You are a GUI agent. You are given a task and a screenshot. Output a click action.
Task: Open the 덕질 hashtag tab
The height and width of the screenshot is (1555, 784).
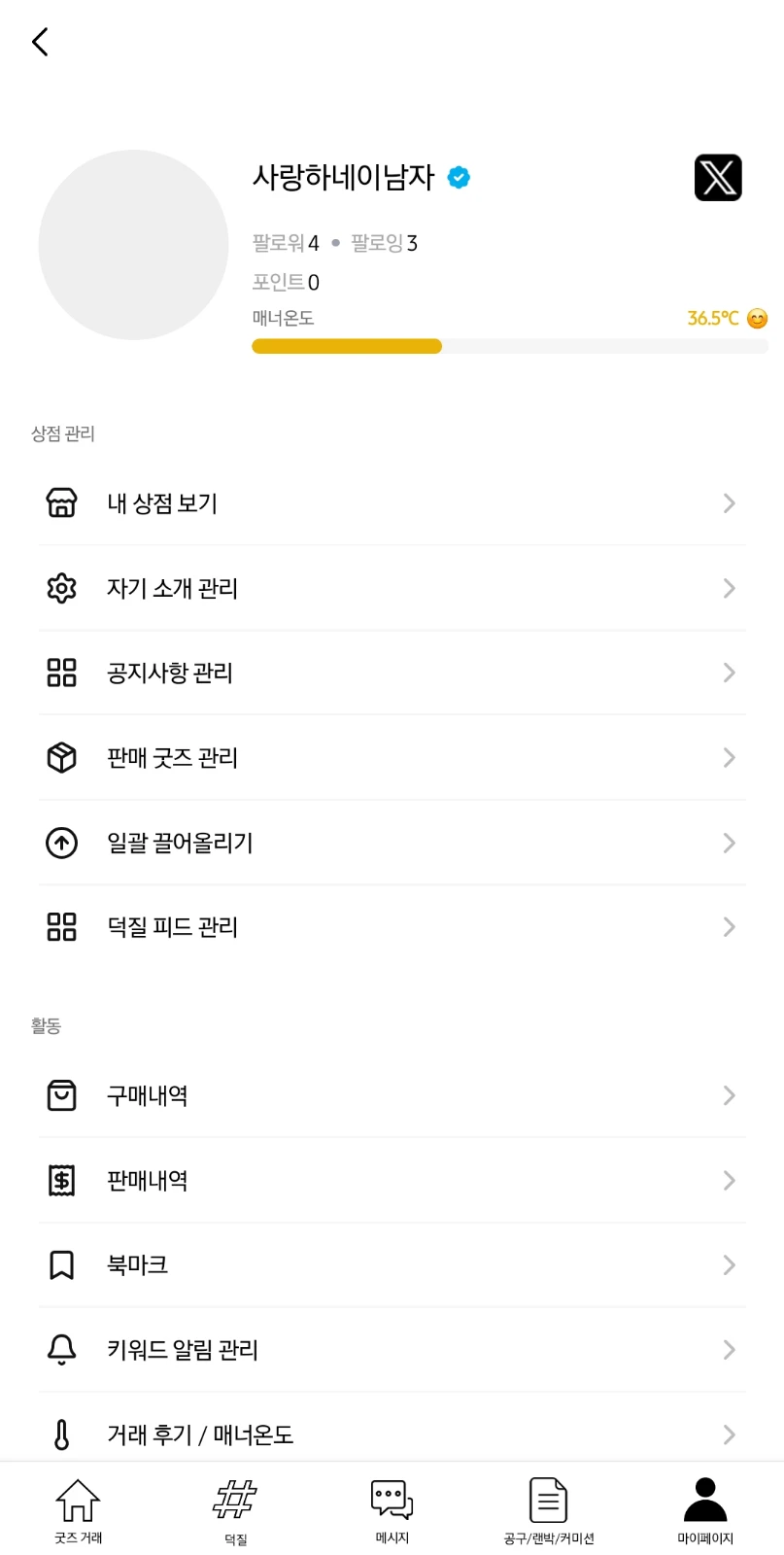(x=235, y=1509)
